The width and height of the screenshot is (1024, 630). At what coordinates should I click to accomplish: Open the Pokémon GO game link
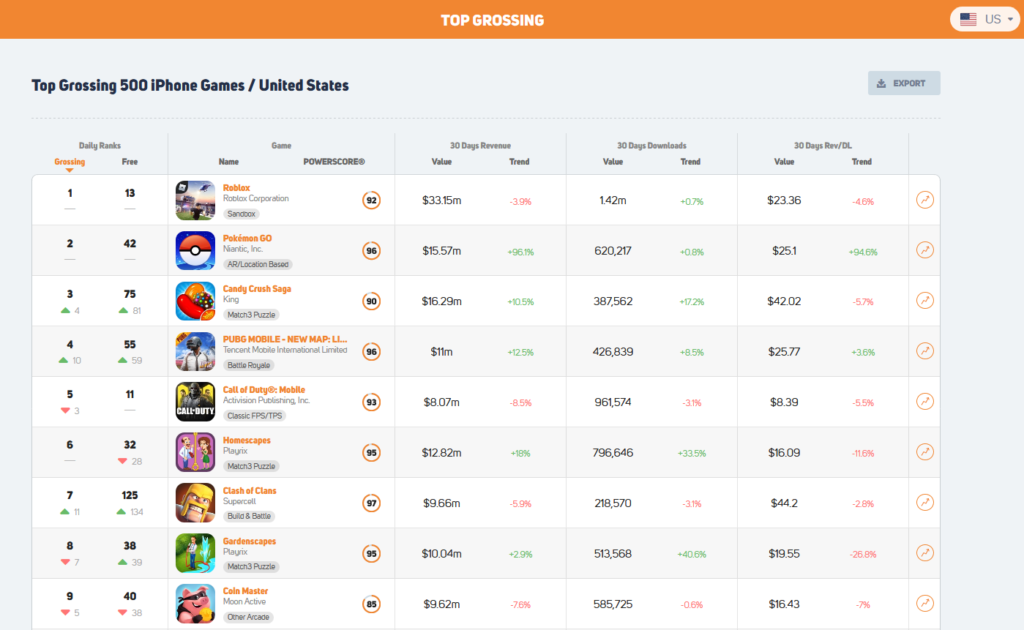(248, 238)
